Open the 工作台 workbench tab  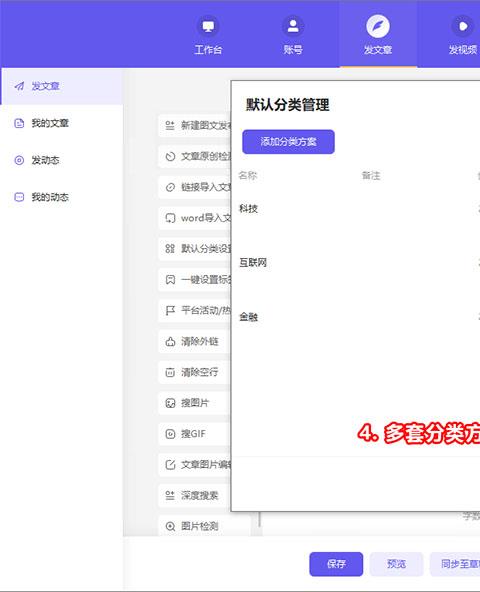208,35
